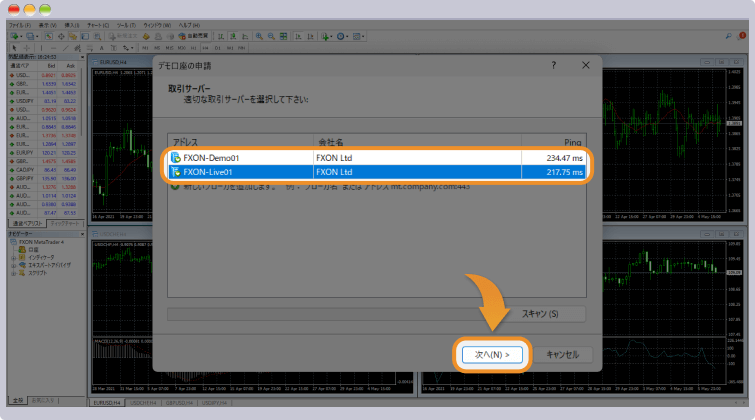
Task: Open the 挿入(I) menu
Action: 72,25
